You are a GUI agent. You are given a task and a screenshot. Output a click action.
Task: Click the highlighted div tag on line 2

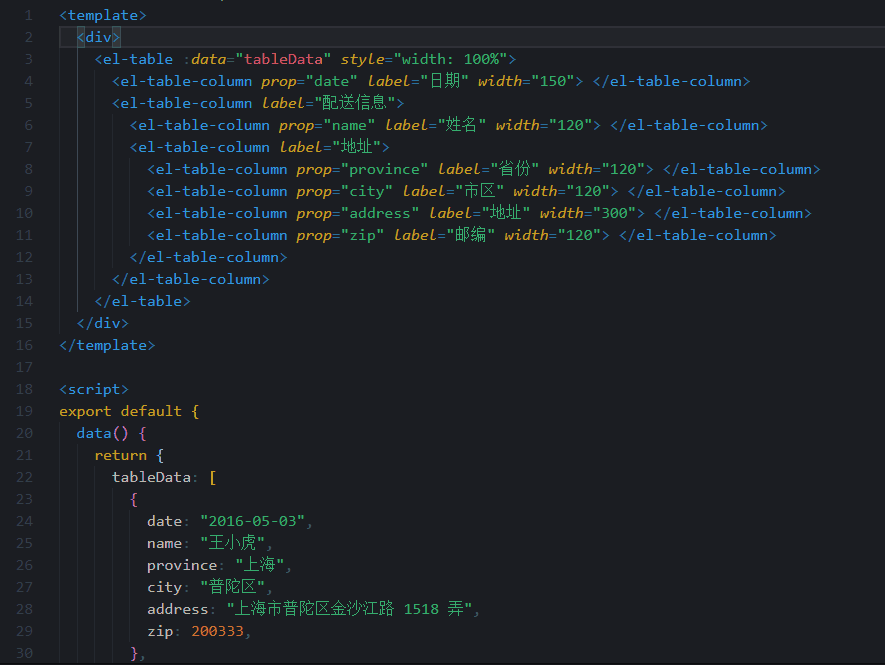(x=96, y=37)
